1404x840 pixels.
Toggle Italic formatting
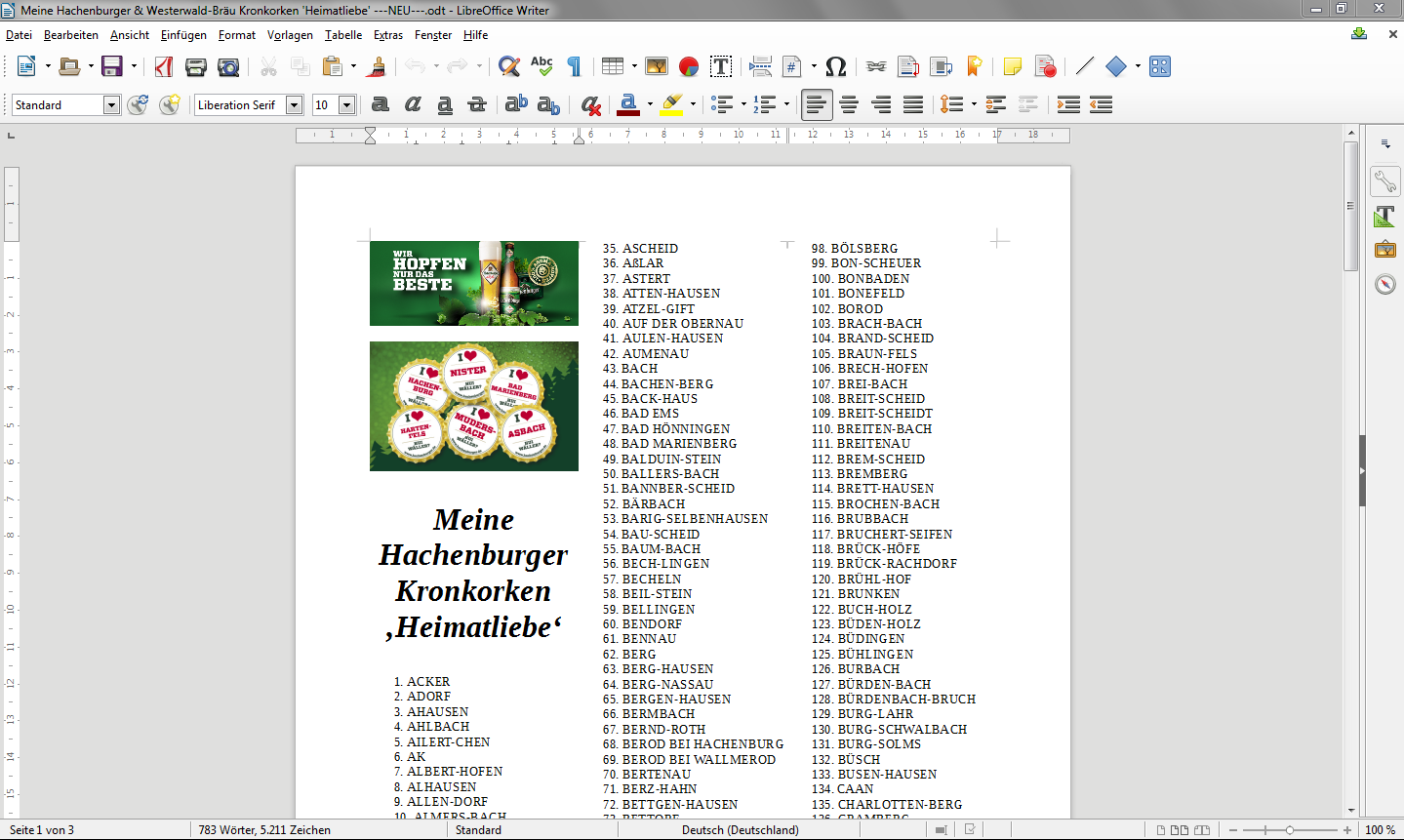point(413,104)
